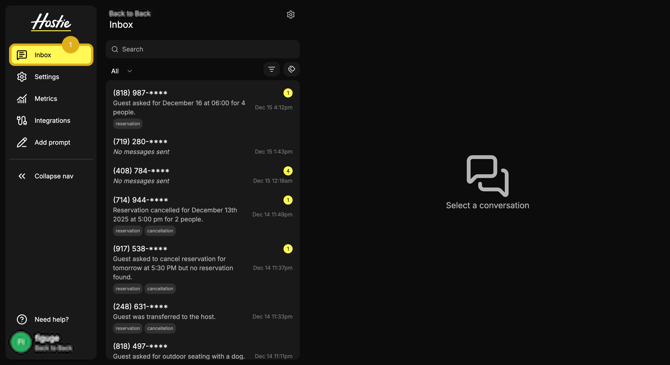Image resolution: width=670 pixels, height=365 pixels.
Task: Click the Inbox message icon
Action: (22, 55)
